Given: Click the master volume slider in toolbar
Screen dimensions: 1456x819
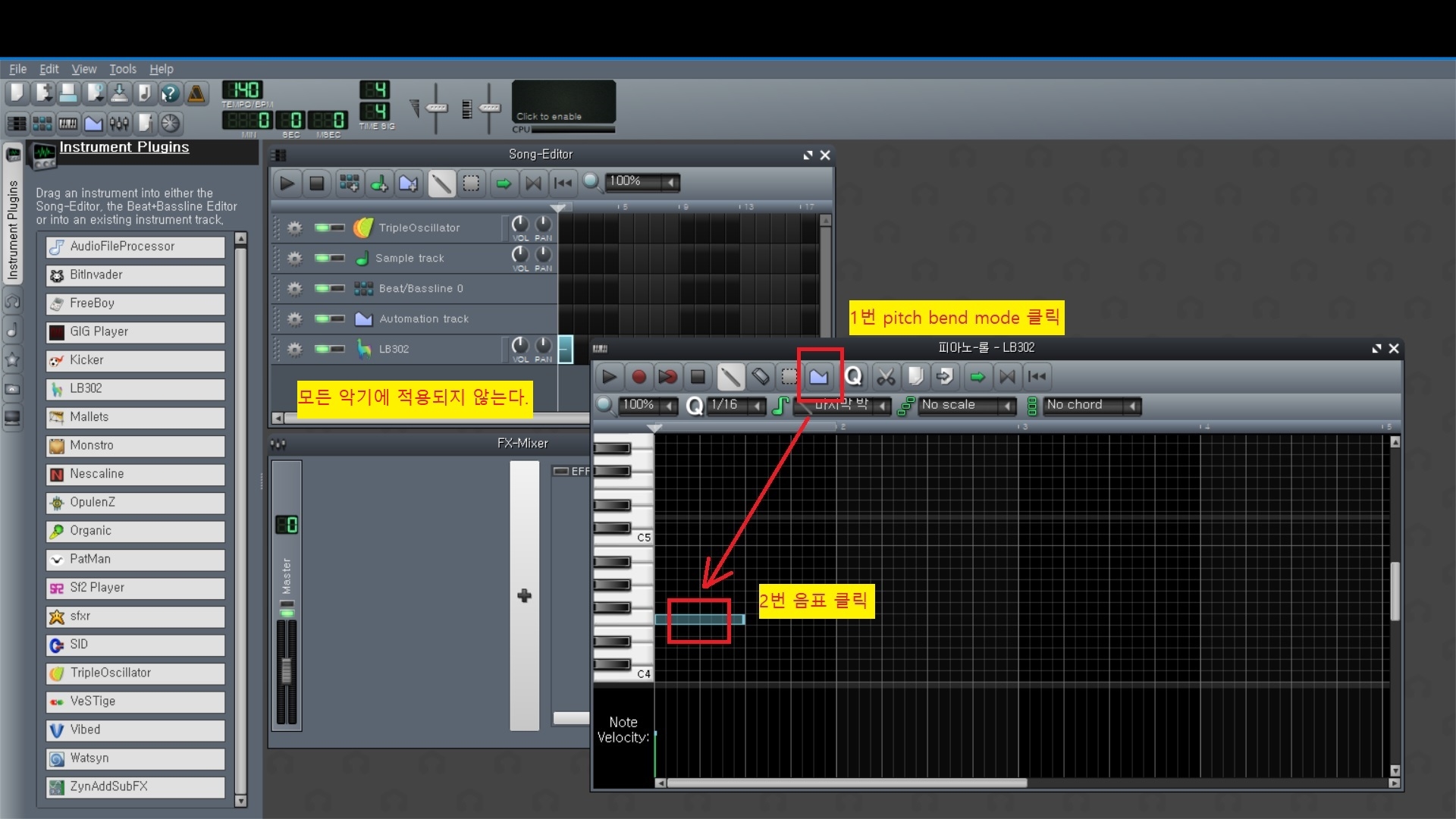Looking at the screenshot, I should [x=435, y=108].
